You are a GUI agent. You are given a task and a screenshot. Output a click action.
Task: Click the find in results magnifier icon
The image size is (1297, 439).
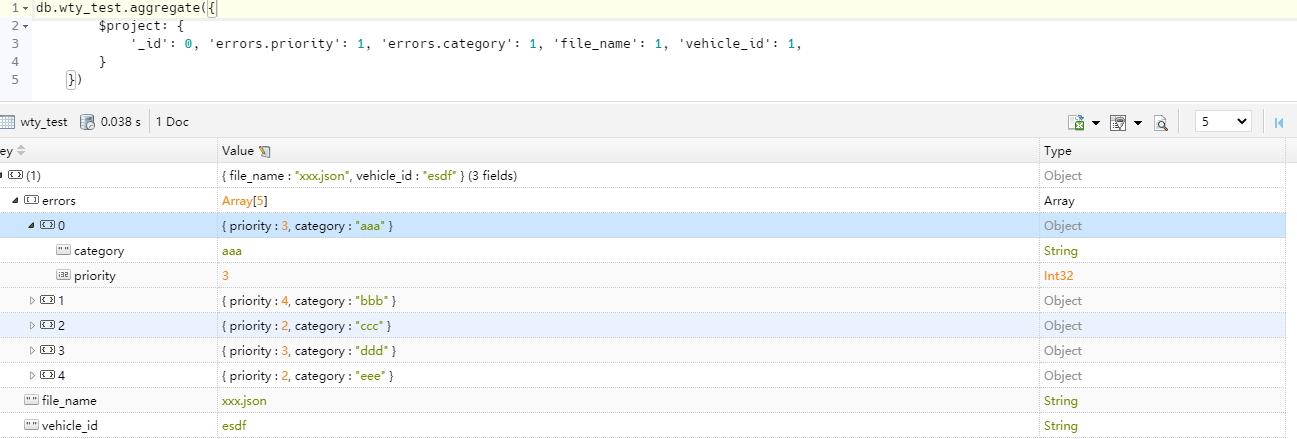coord(1161,123)
